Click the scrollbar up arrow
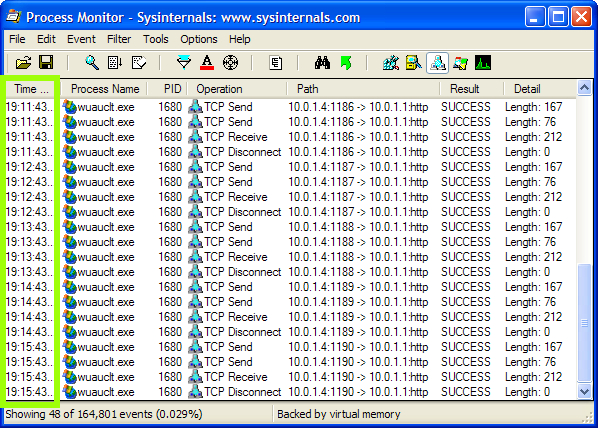598x428 pixels. coord(584,88)
